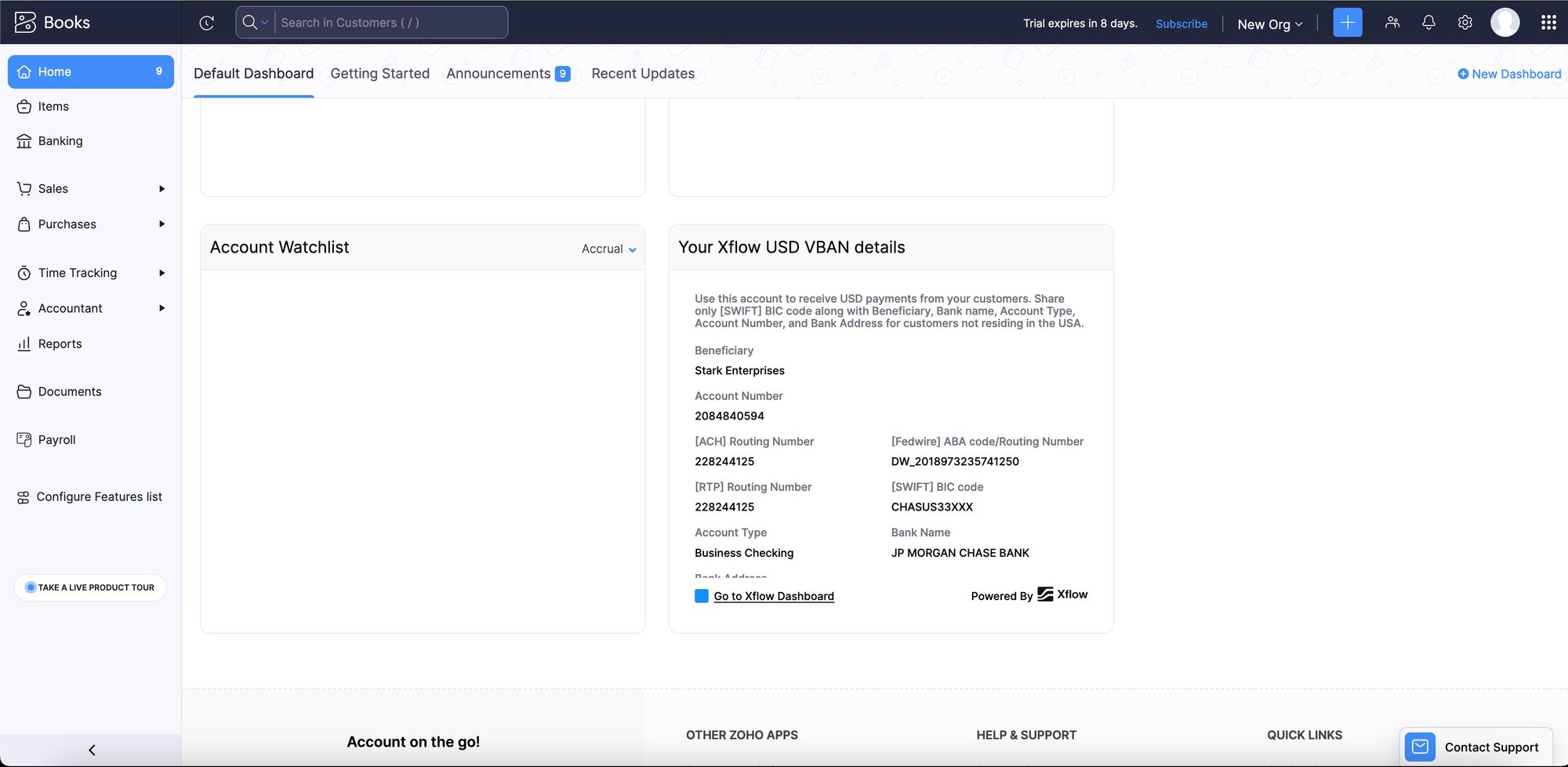Open Banking from the sidebar
The height and width of the screenshot is (767, 1568).
[x=60, y=141]
